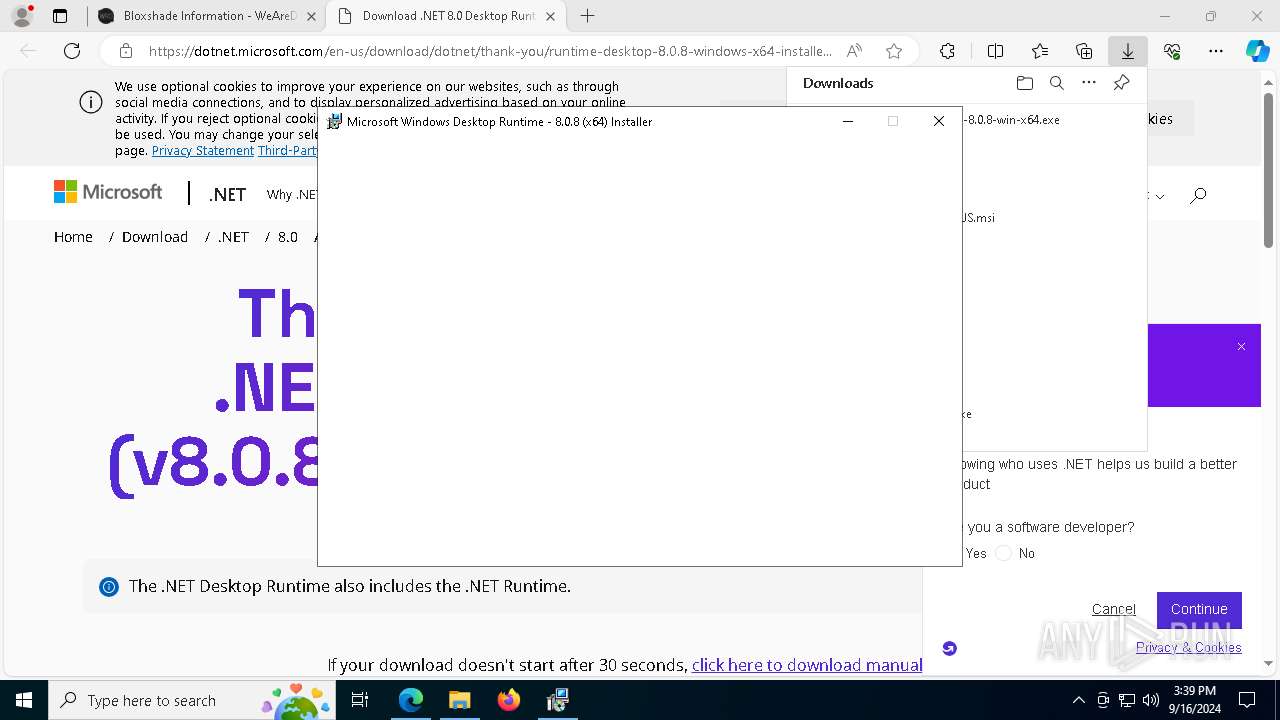Viewport: 1280px width, 720px height.
Task: Click the dotnet.microsoft.com address bar
Action: pyautogui.click(x=490, y=51)
